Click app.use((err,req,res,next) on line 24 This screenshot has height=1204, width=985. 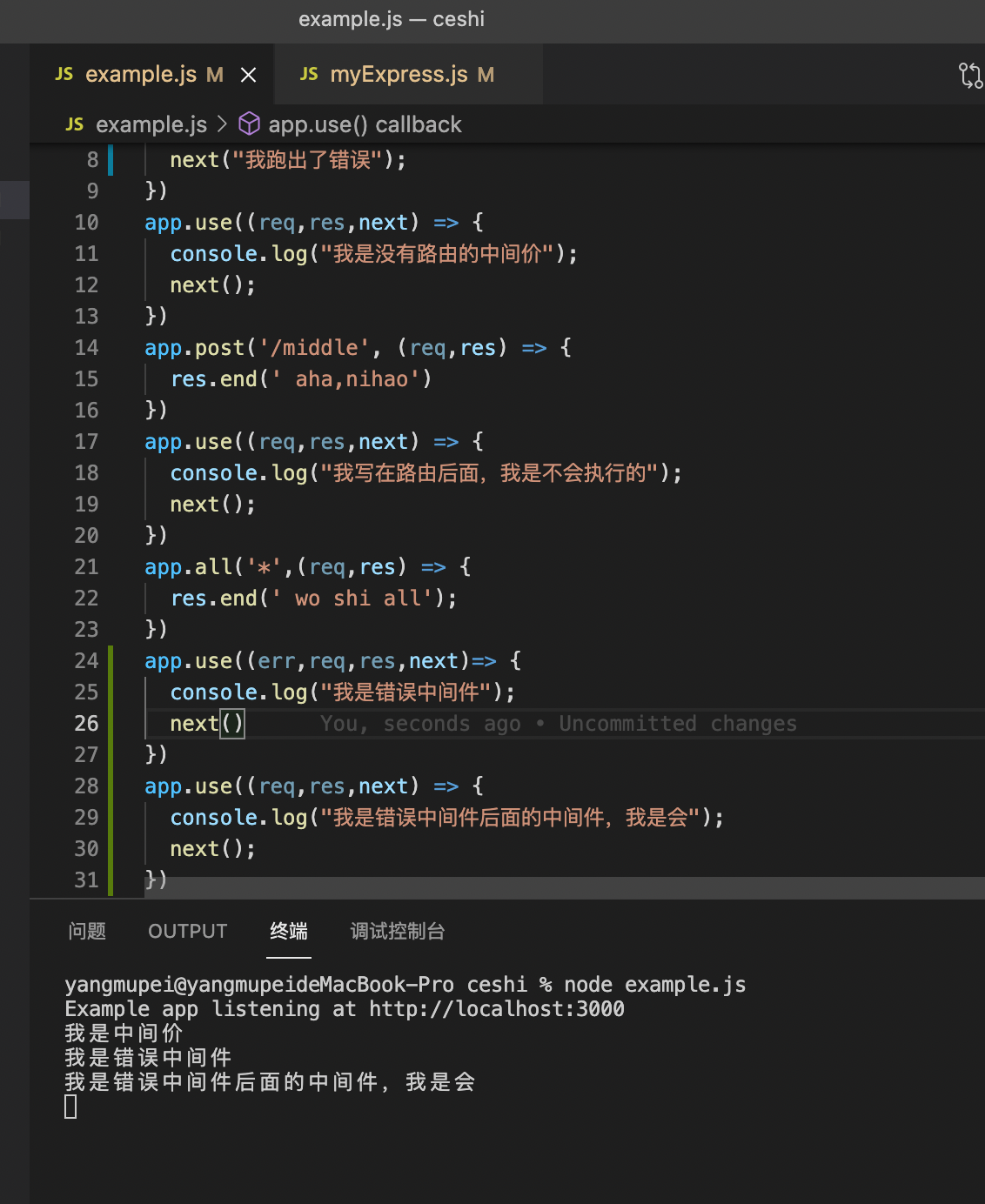click(x=308, y=661)
